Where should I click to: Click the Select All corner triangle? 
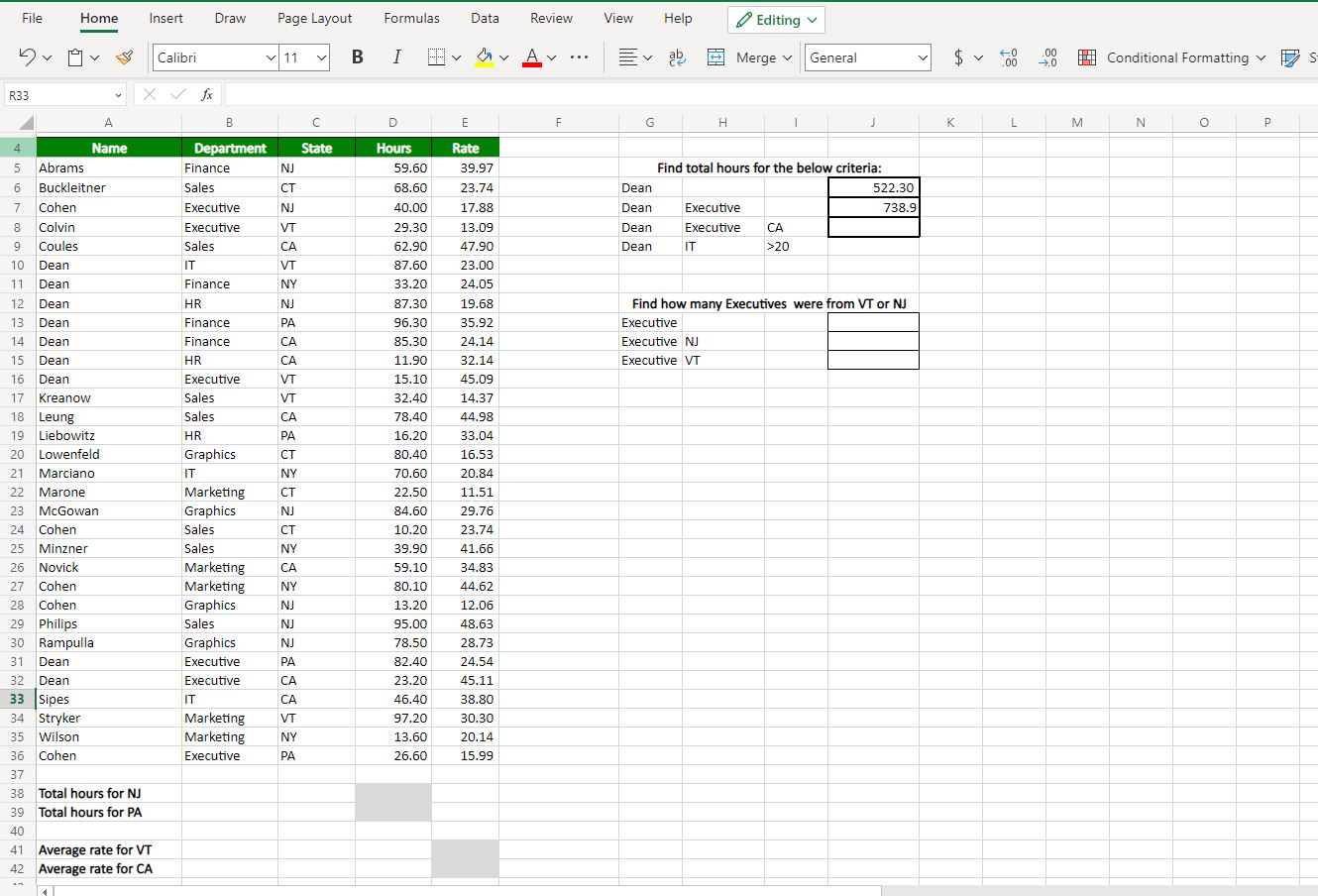(27, 122)
